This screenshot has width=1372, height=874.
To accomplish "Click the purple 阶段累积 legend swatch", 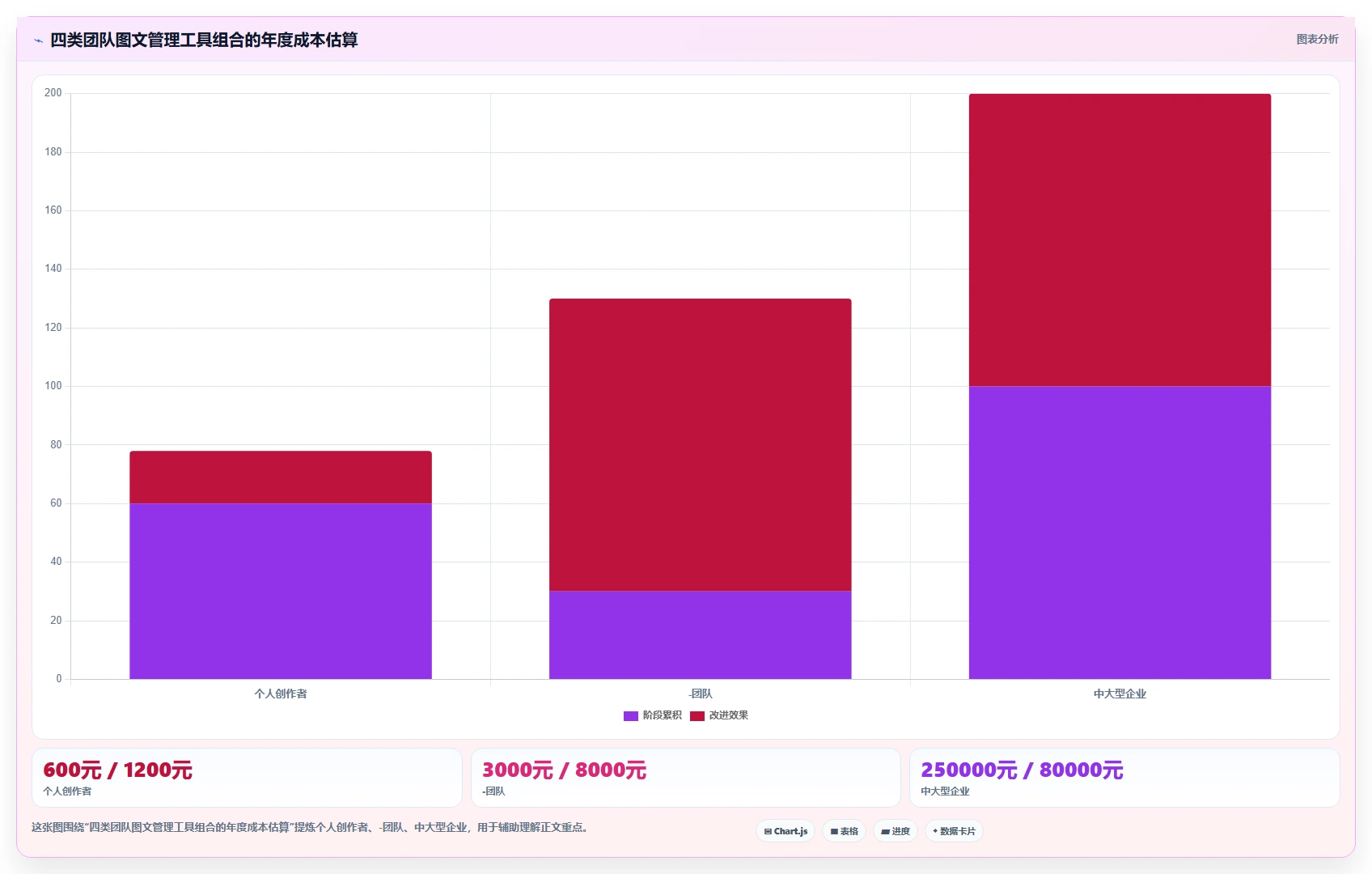I will tap(631, 715).
